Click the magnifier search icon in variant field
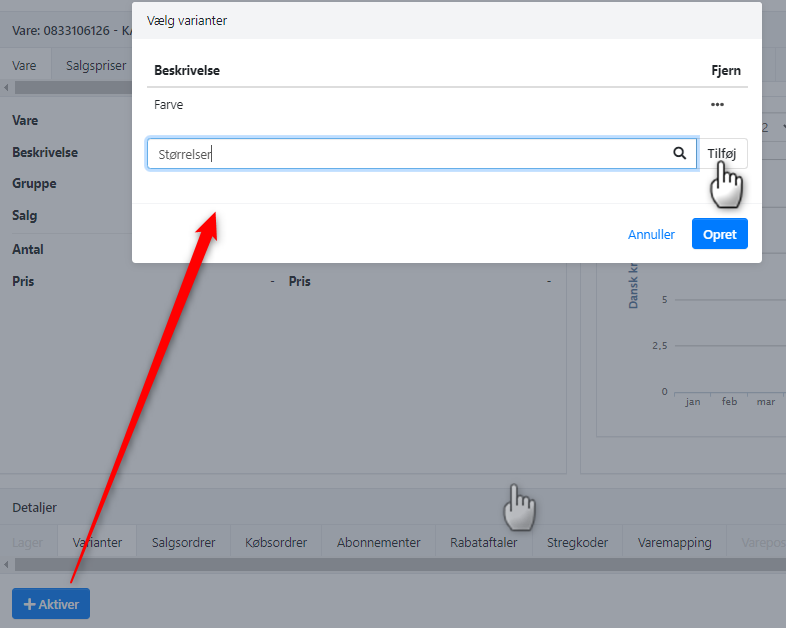 pyautogui.click(x=680, y=153)
